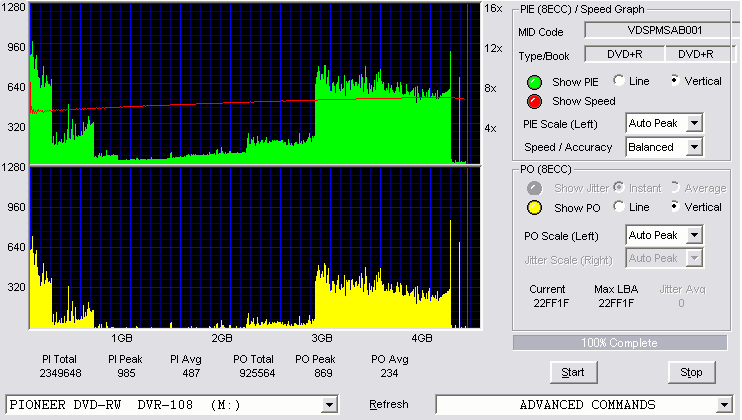Click the first Type/Book DVD+R field
Image resolution: width=742 pixels, height=420 pixels.
click(625, 54)
